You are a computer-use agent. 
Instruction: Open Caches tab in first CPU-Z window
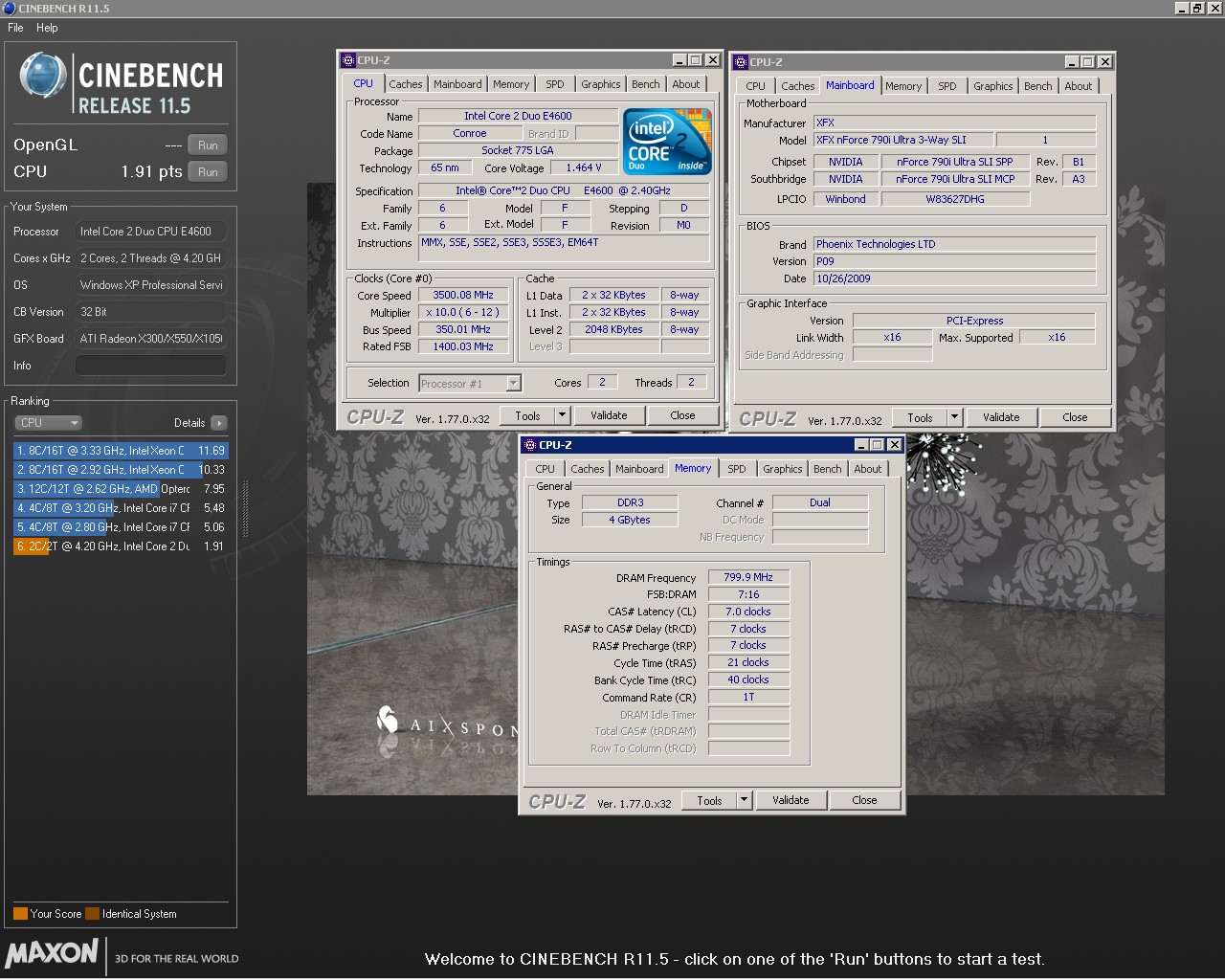tap(405, 84)
